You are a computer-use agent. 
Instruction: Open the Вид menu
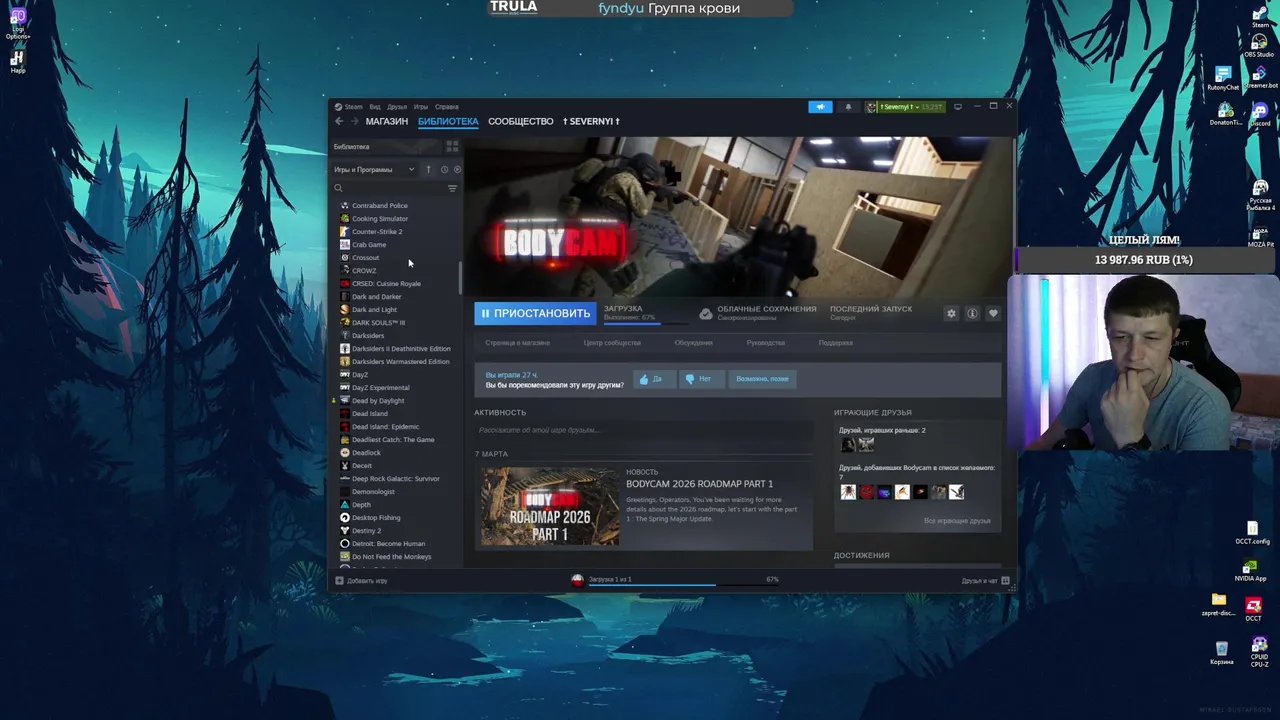[375, 107]
